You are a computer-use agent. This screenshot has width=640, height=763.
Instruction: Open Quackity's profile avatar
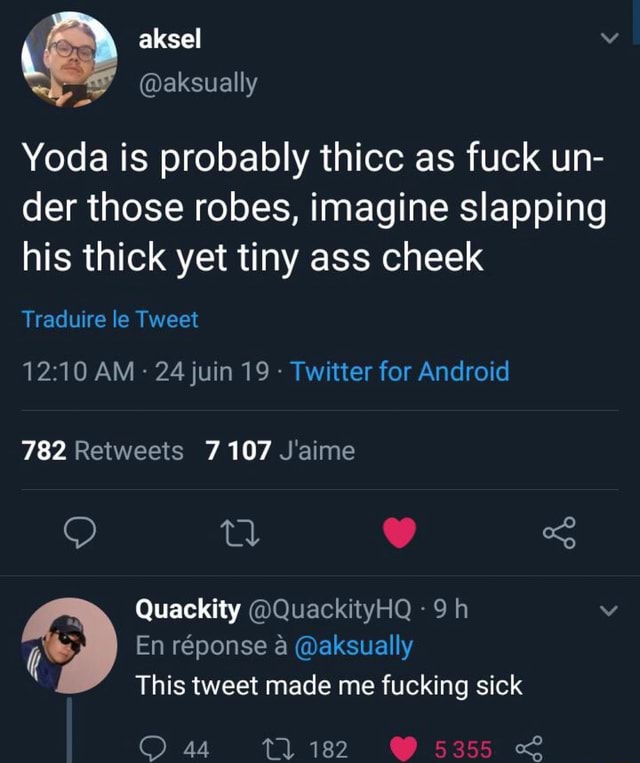point(69,646)
